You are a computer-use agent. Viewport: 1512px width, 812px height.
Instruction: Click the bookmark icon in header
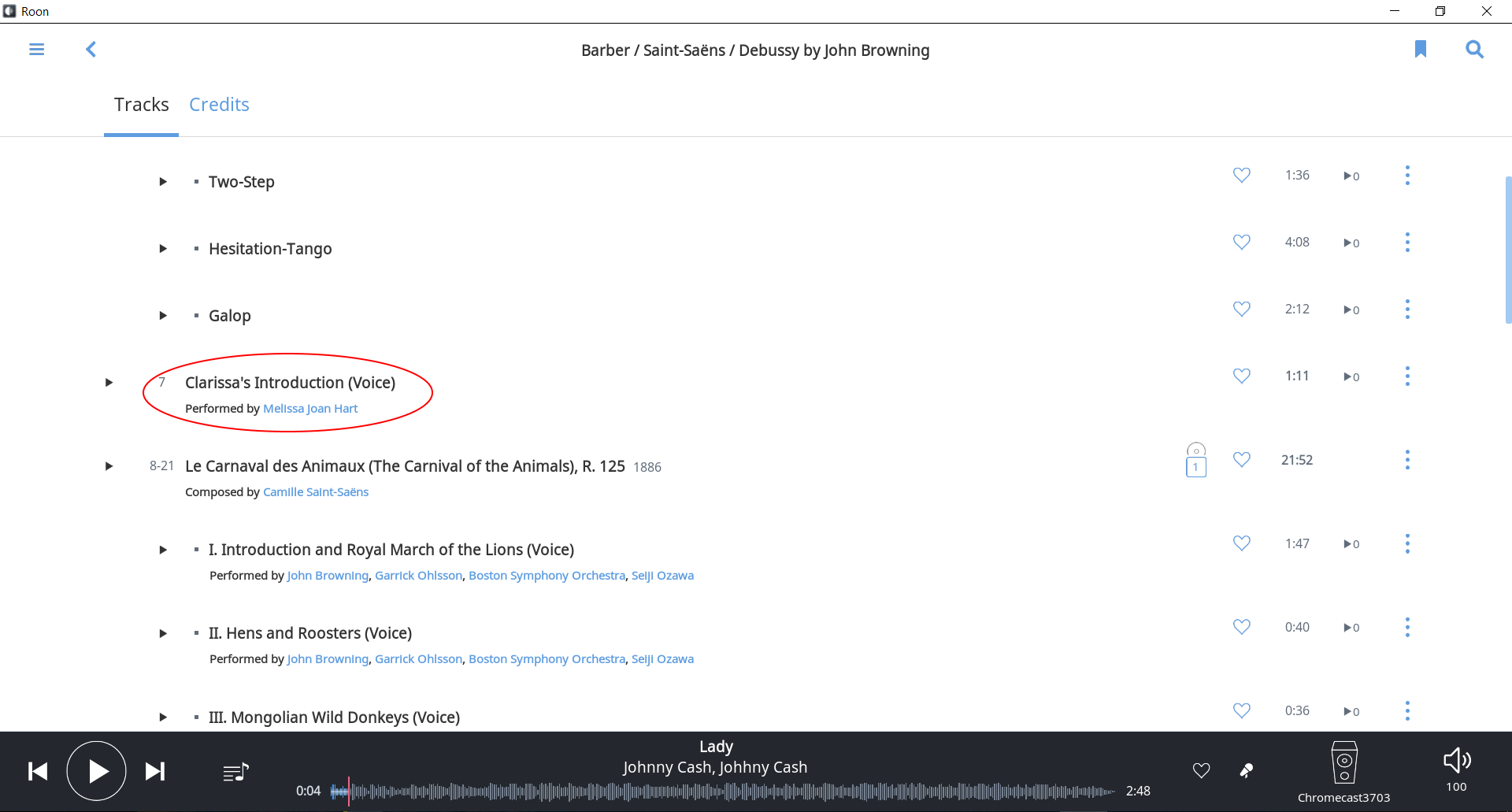tap(1421, 50)
